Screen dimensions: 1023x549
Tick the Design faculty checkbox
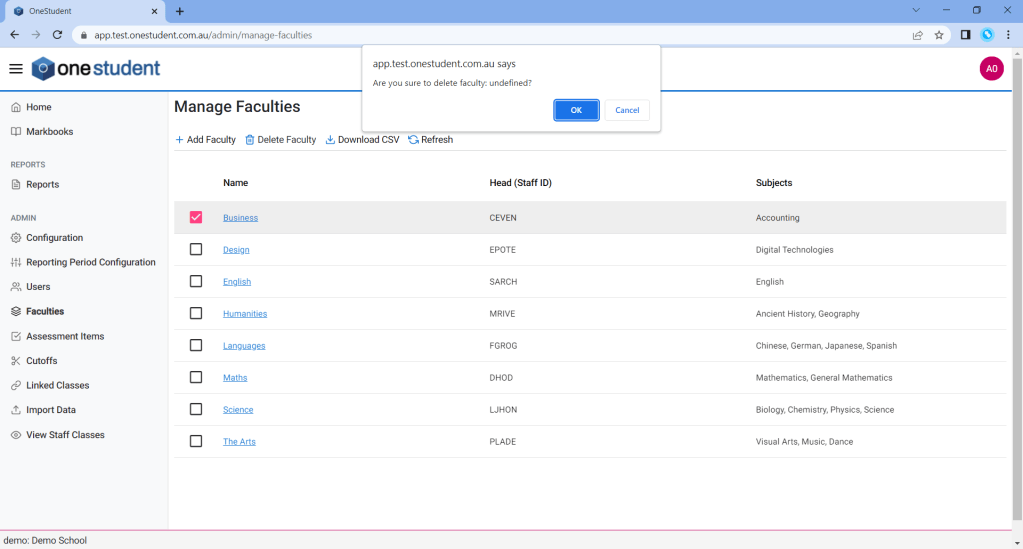click(x=196, y=249)
